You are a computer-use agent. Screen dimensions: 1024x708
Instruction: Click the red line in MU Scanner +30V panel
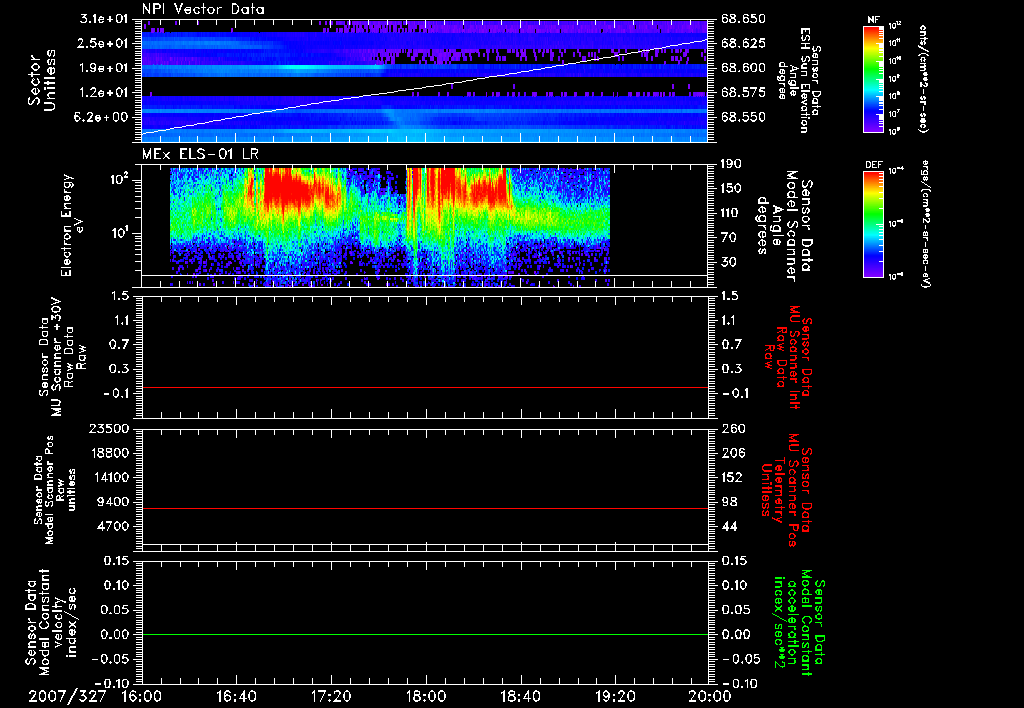tap(425, 387)
